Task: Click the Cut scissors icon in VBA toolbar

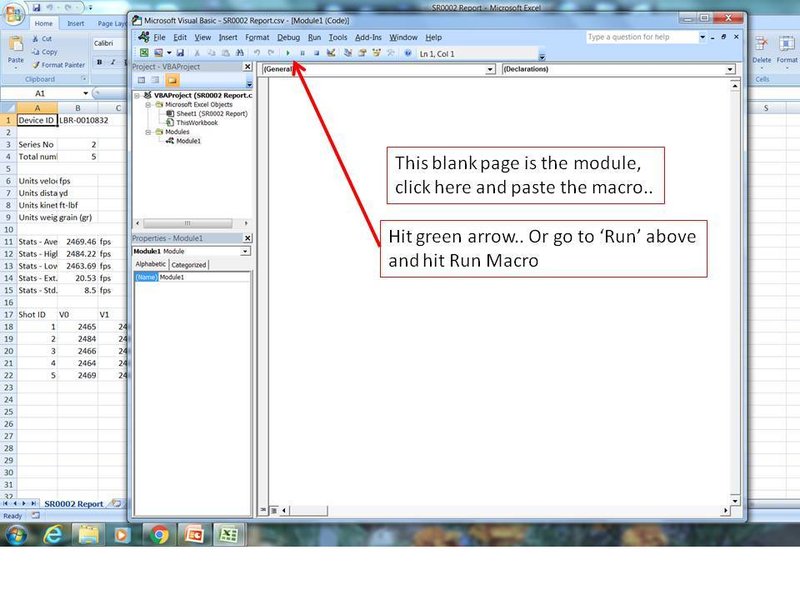Action: [x=197, y=53]
